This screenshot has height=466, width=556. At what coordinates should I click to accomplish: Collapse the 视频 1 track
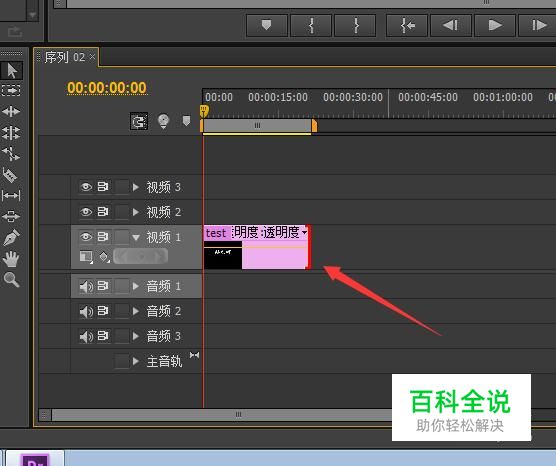point(136,237)
